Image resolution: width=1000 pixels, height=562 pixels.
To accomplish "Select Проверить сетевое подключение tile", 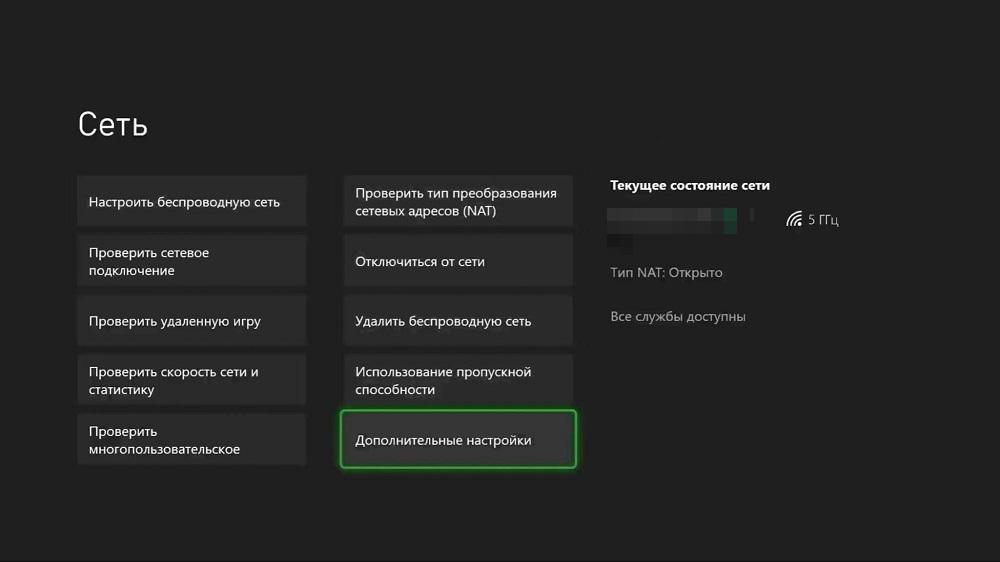I will click(x=191, y=262).
